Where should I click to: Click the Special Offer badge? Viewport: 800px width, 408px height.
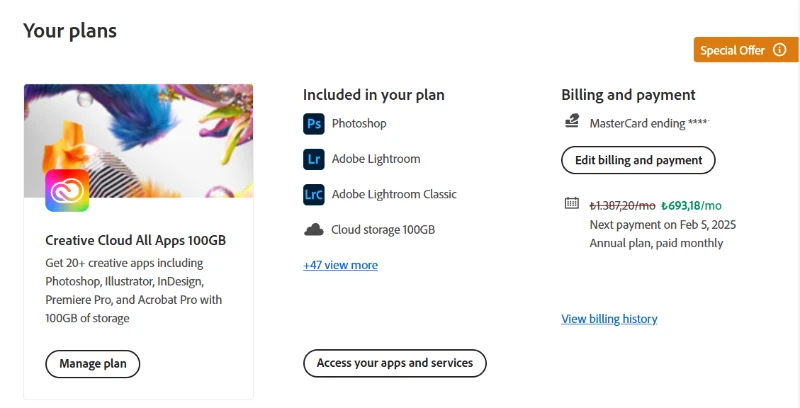(745, 50)
